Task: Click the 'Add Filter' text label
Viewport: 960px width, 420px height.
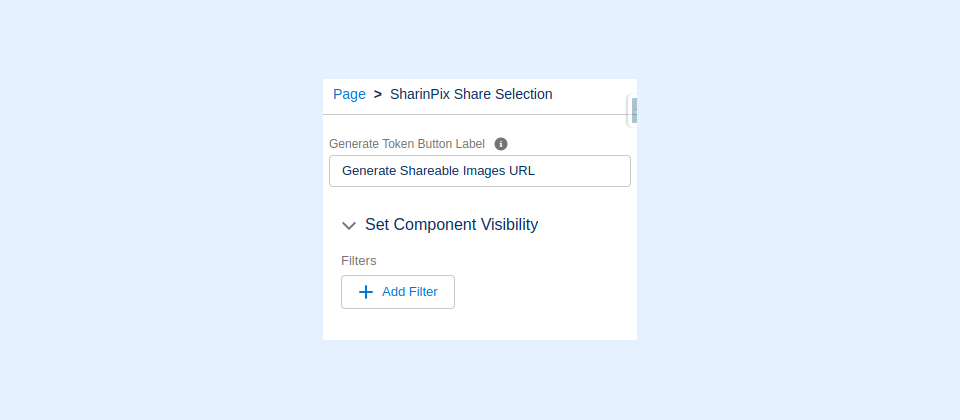Action: (x=410, y=292)
